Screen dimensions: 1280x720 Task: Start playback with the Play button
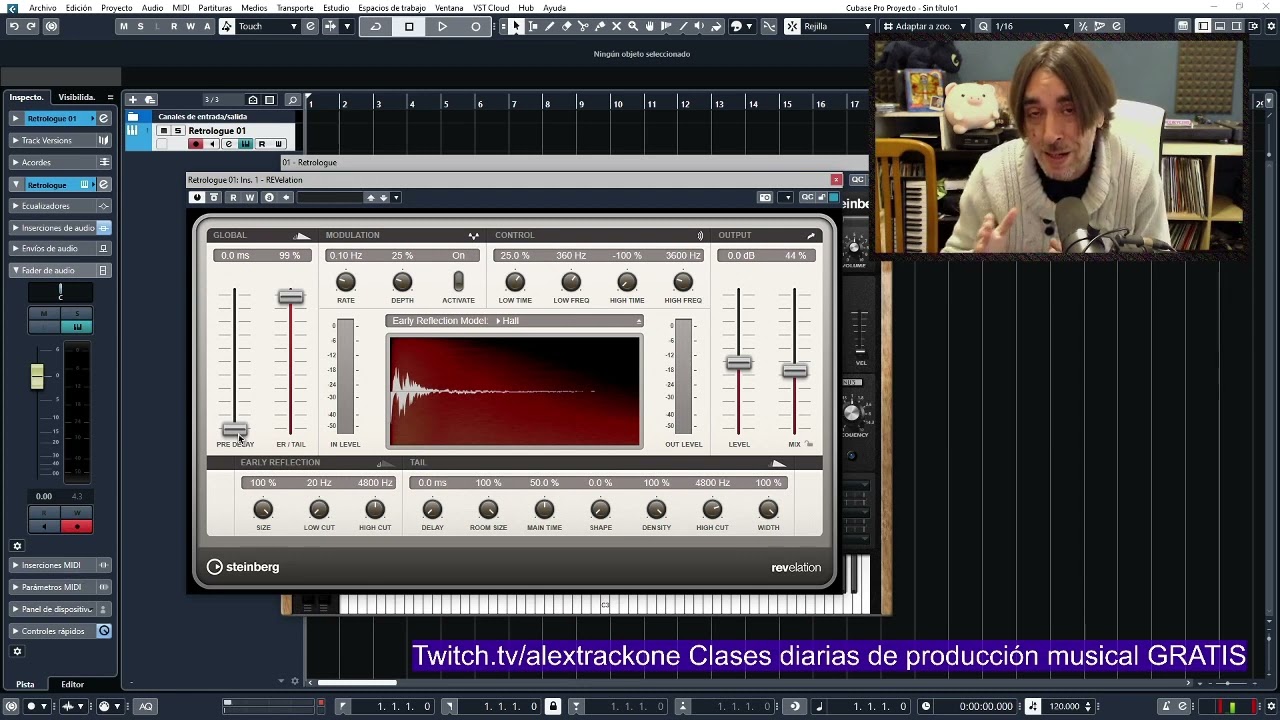[442, 27]
